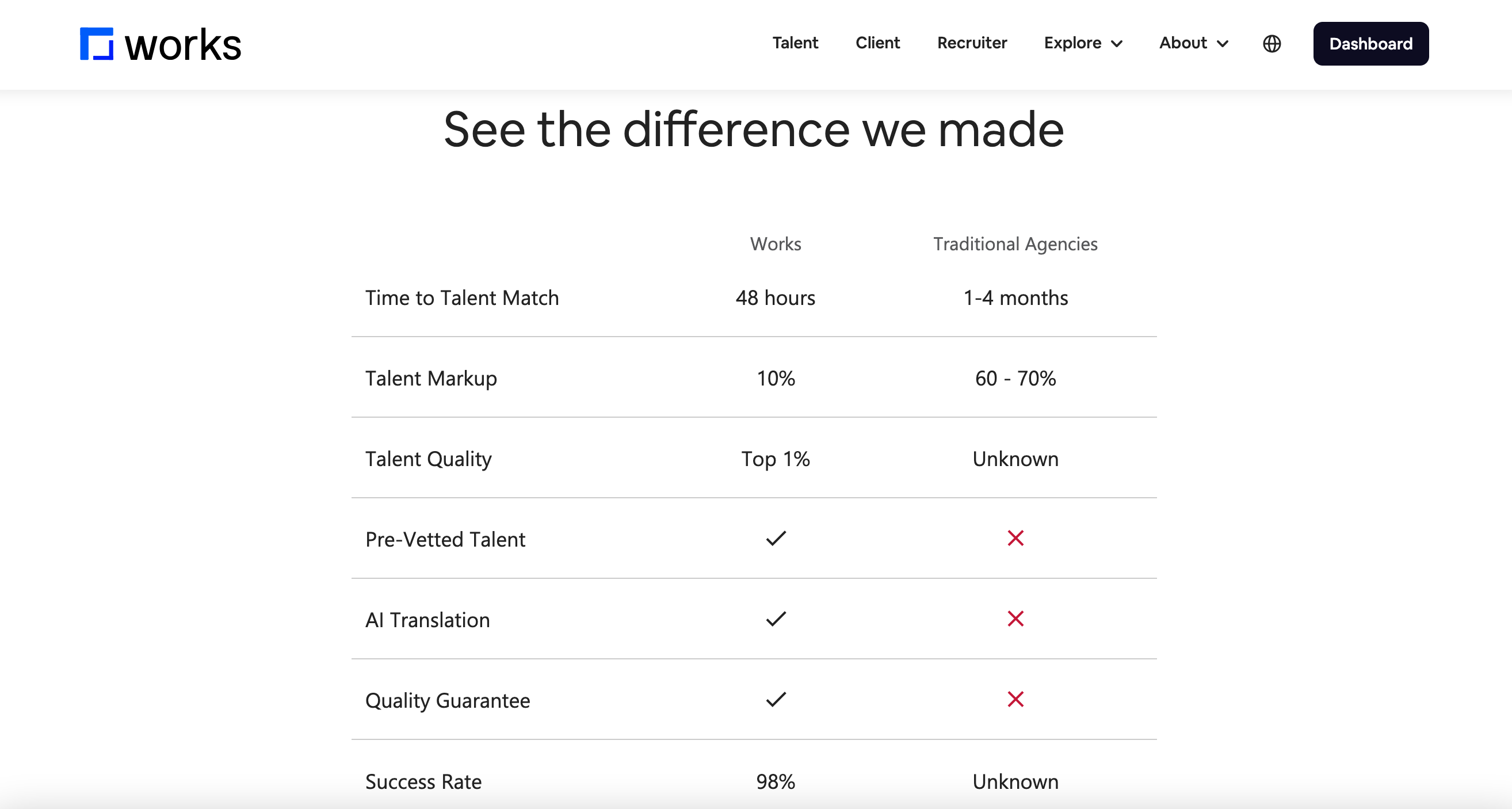Click the See the difference we made heading

[754, 129]
